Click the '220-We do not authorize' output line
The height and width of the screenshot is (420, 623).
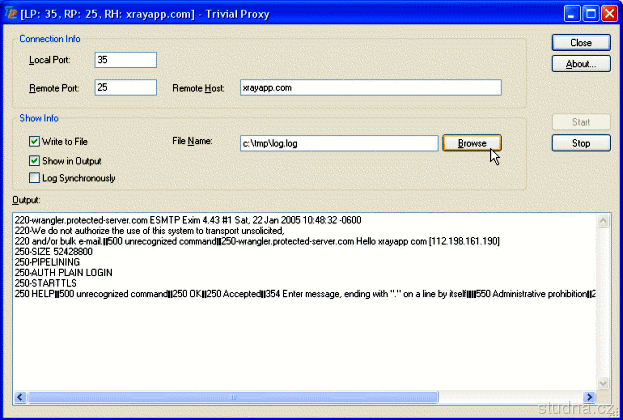pyautogui.click(x=149, y=230)
